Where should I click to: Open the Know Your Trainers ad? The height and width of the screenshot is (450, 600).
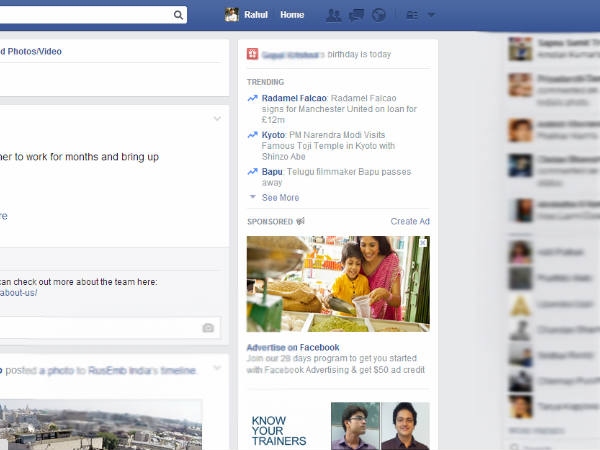coord(338,426)
